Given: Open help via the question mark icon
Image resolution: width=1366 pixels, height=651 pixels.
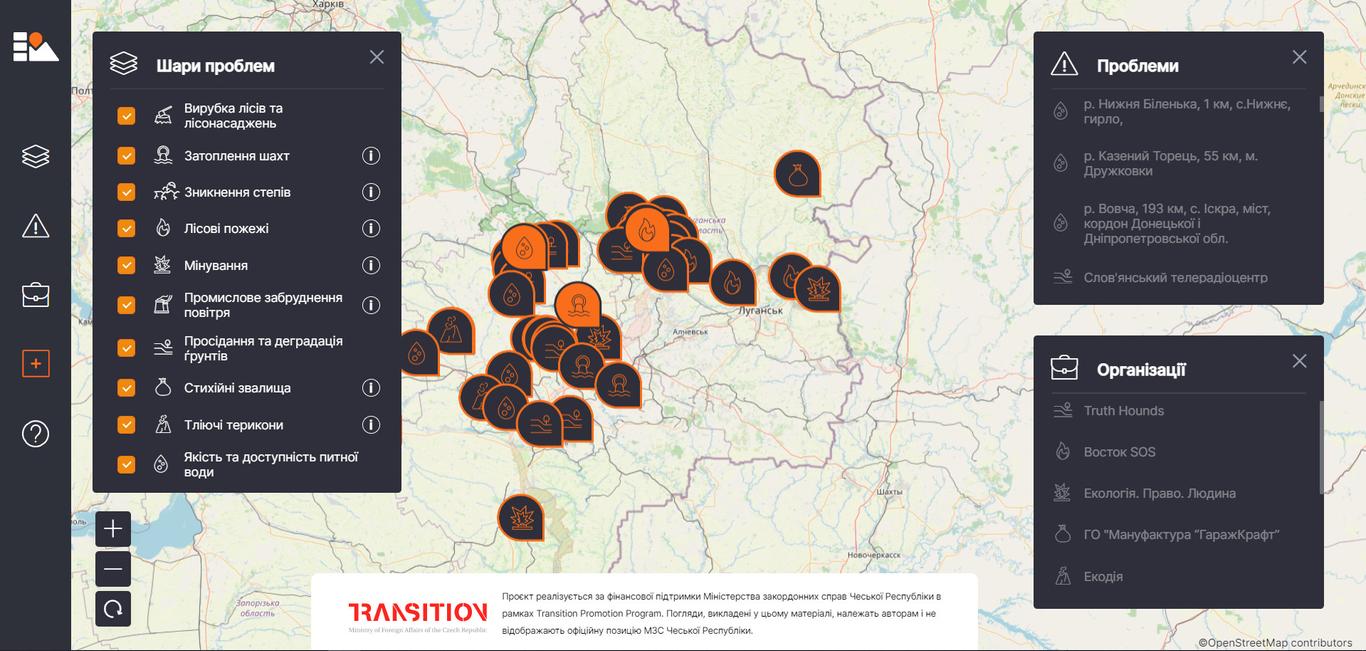Looking at the screenshot, I should tap(35, 433).
